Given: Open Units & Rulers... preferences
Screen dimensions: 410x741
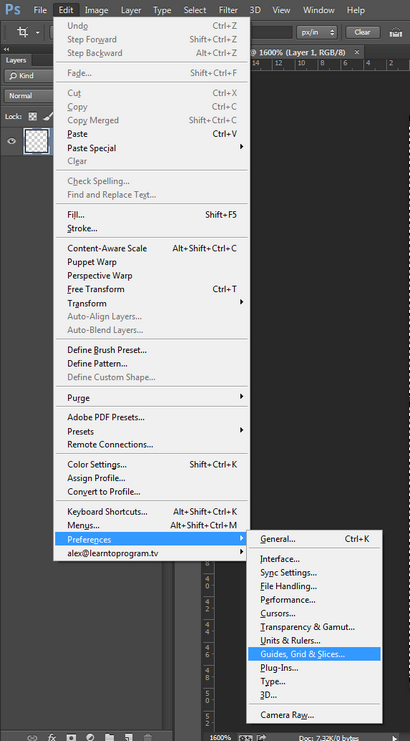Looking at the screenshot, I should click(314, 641).
